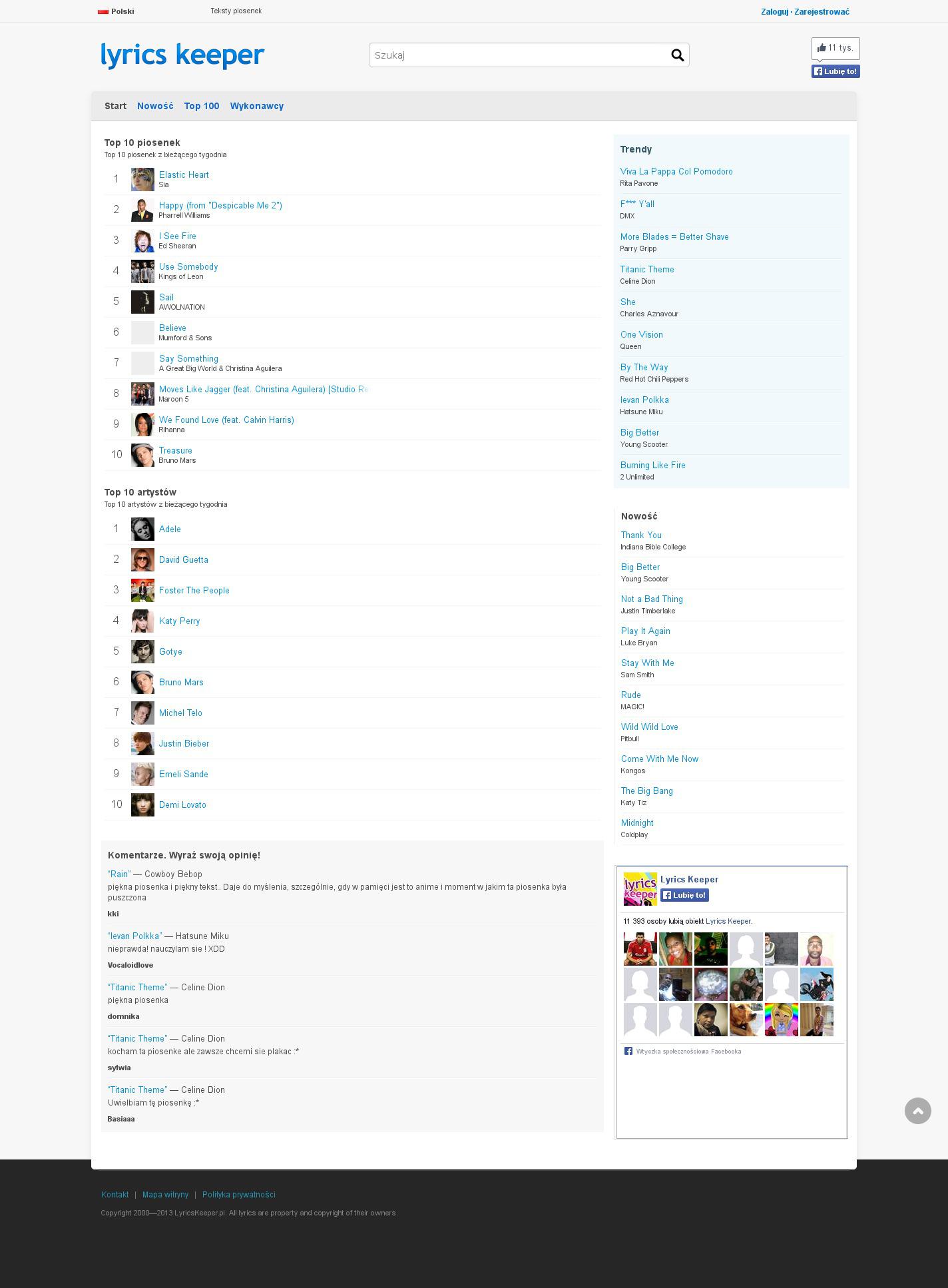The height and width of the screenshot is (1288, 948).
Task: Open the Titanic Theme trending song
Action: [x=647, y=270]
